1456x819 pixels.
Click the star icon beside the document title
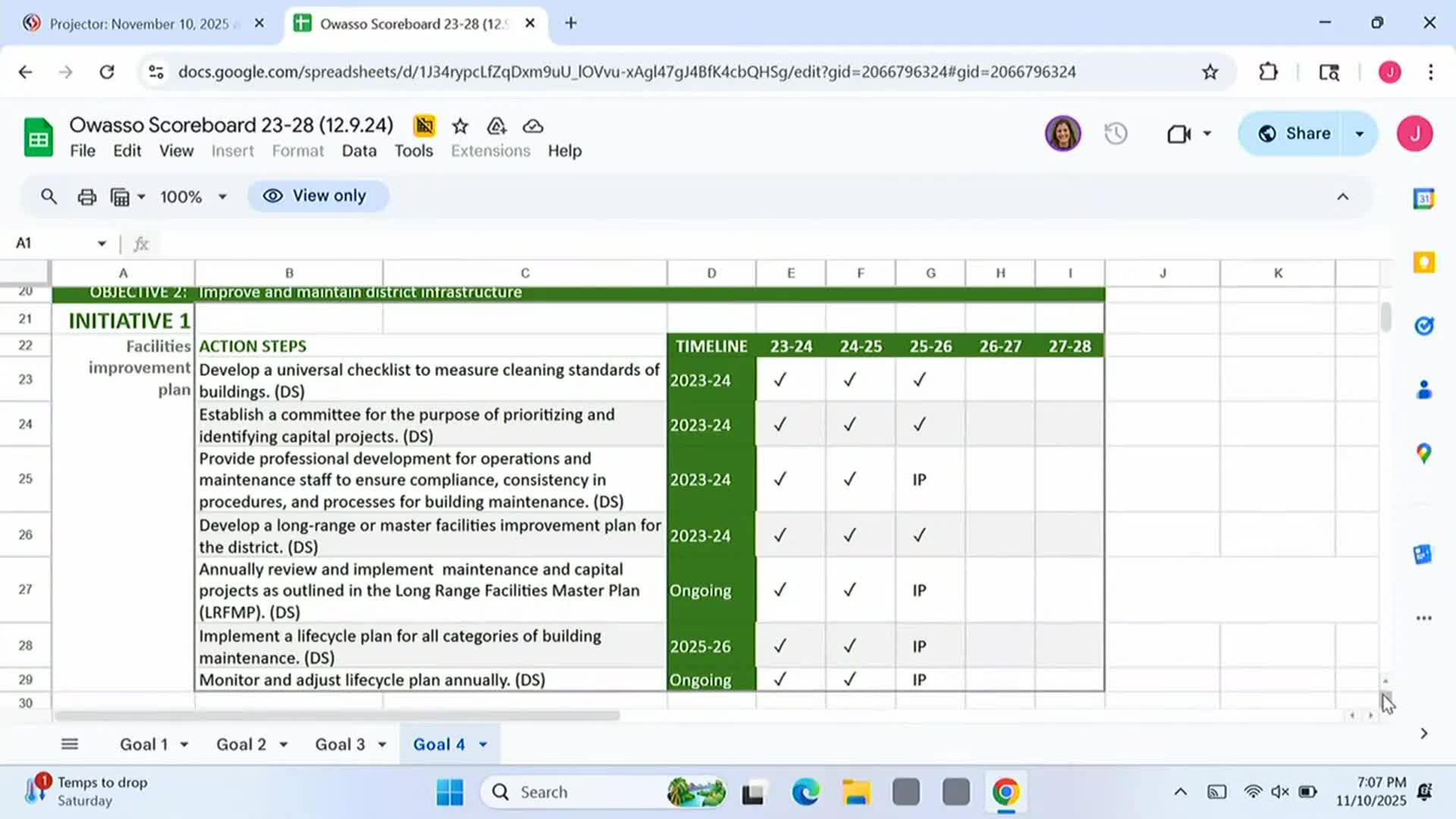coord(460,126)
